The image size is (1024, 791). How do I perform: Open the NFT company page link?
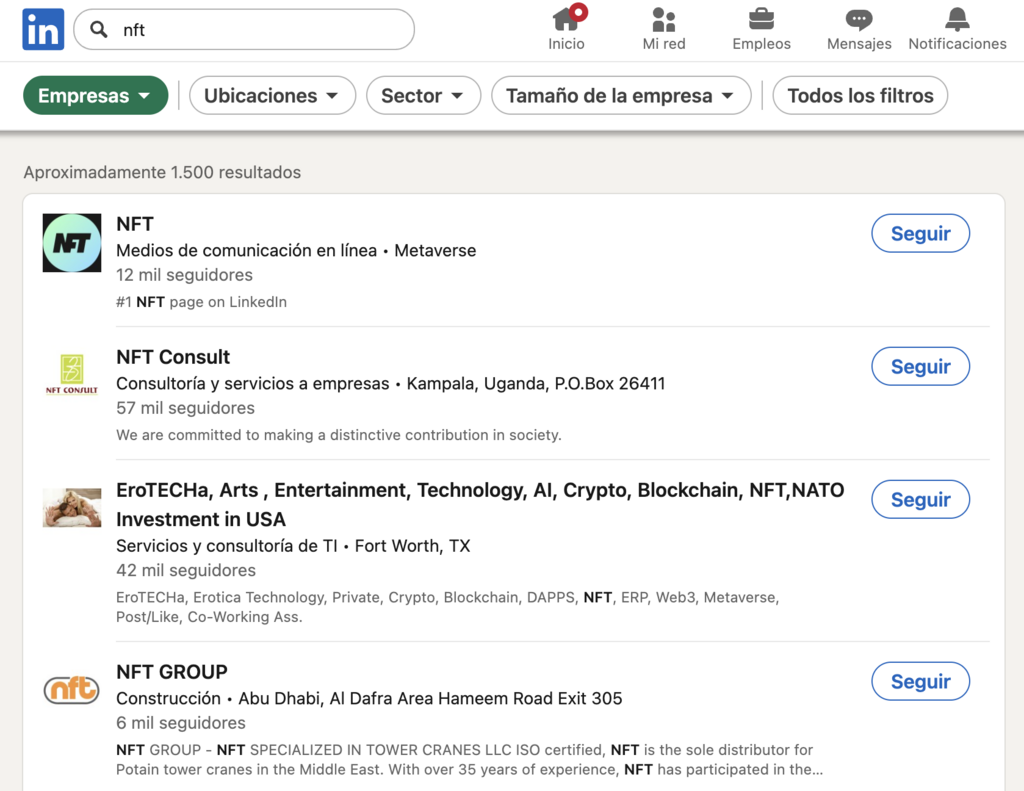[x=134, y=224]
